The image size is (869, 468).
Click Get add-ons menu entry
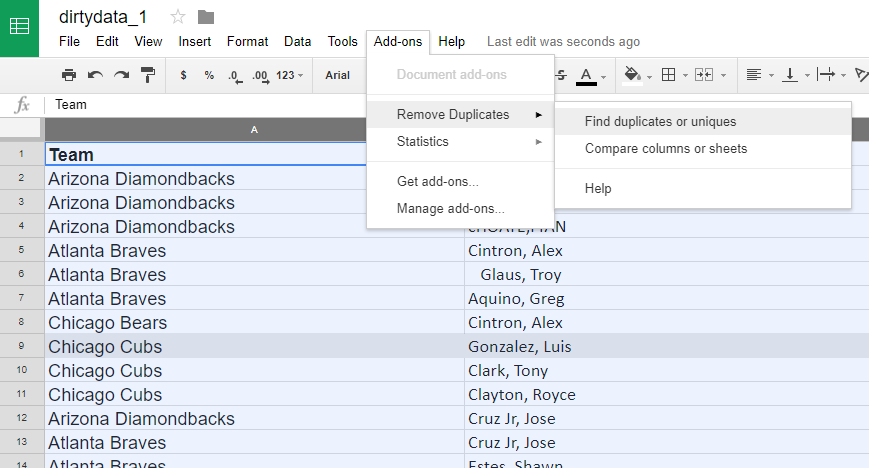coord(437,182)
